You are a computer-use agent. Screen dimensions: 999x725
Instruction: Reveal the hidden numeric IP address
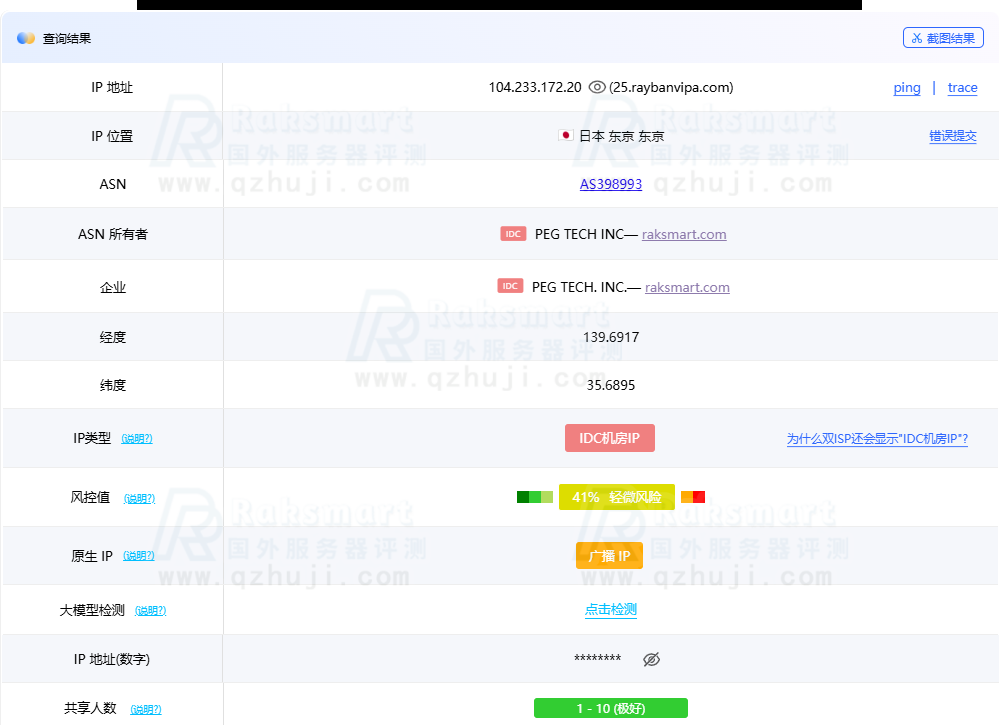[x=652, y=659]
